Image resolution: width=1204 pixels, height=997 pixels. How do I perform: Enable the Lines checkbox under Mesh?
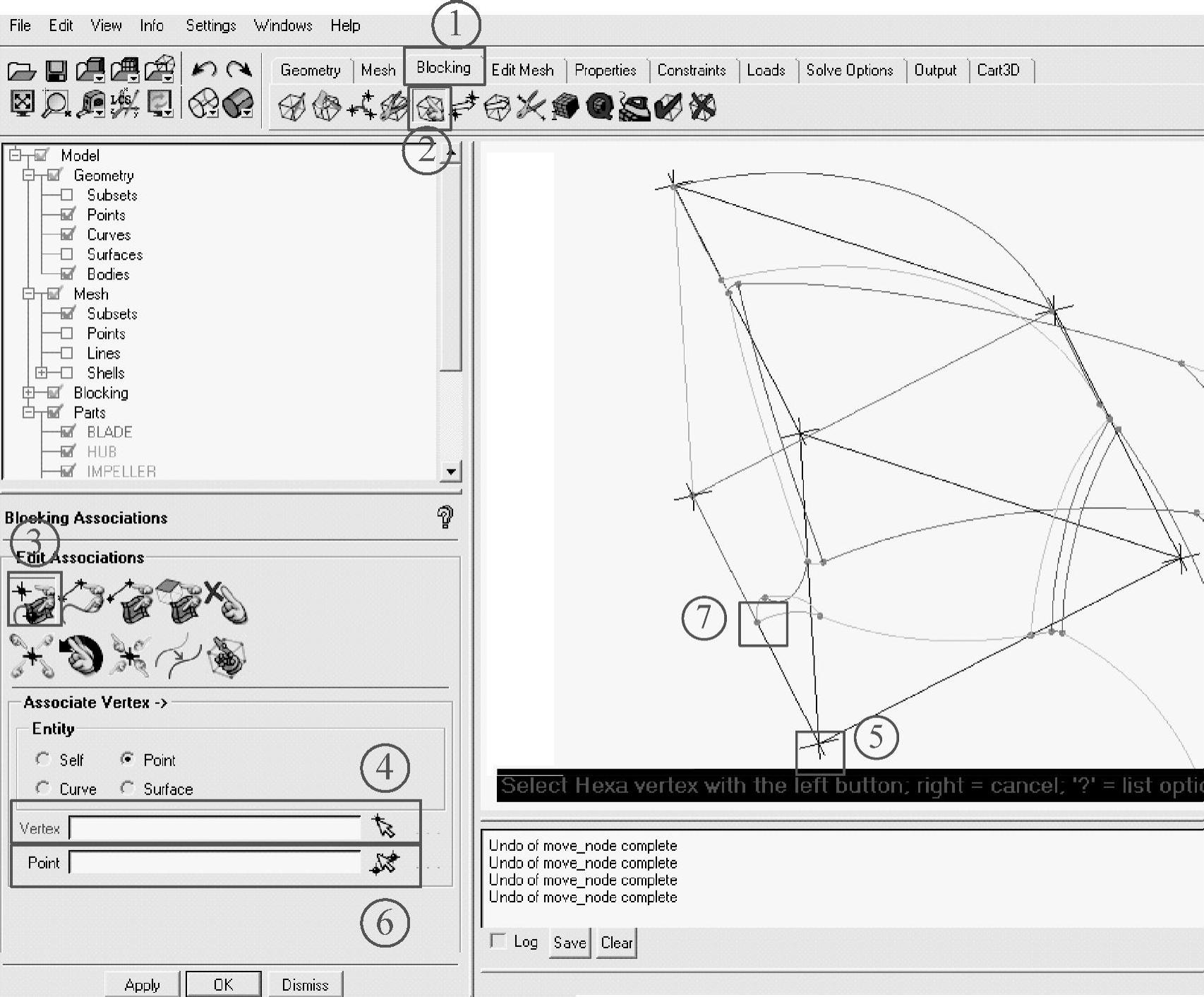point(67,353)
